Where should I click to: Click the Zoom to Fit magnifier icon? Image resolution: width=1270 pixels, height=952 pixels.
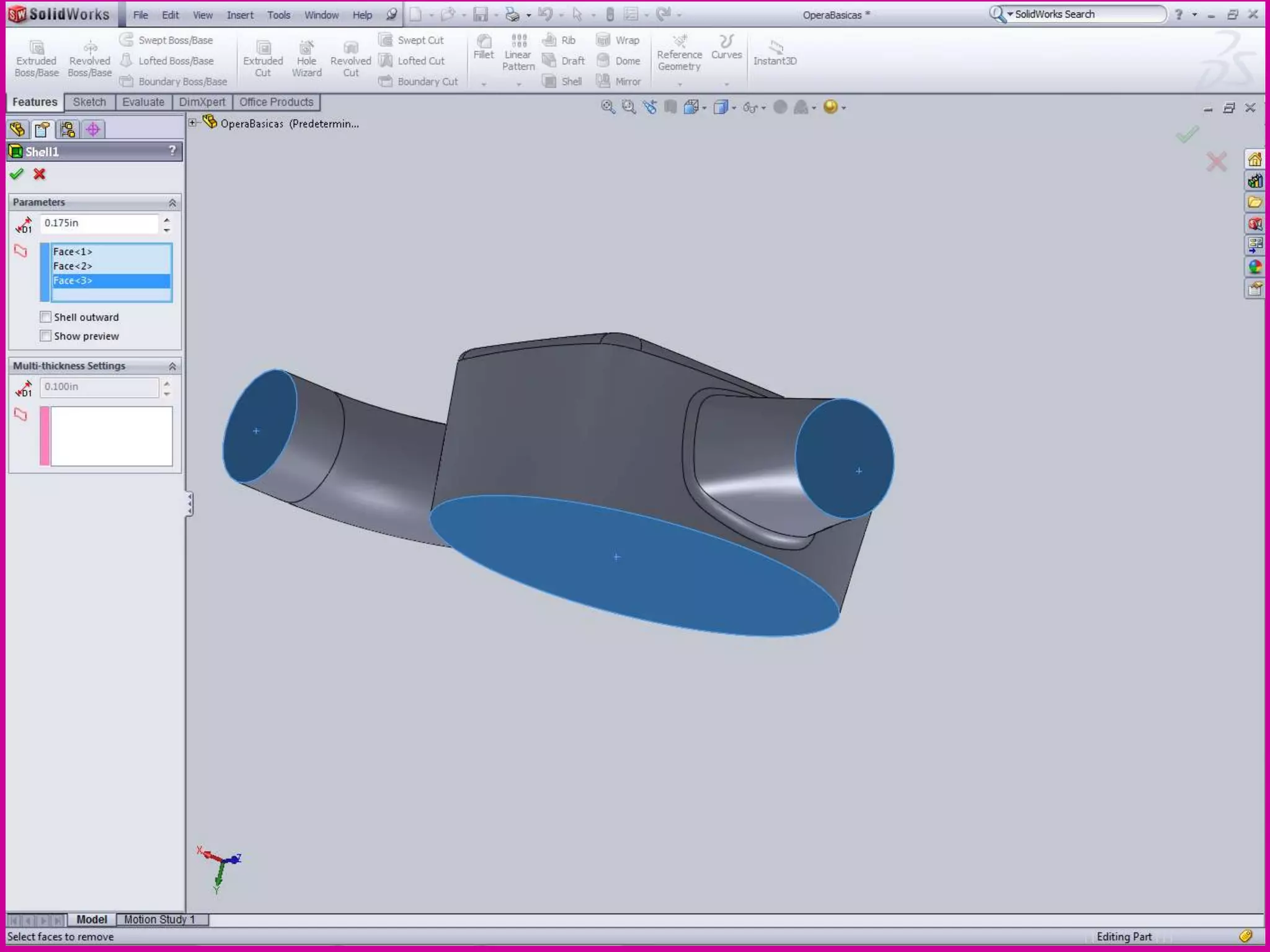(x=608, y=107)
